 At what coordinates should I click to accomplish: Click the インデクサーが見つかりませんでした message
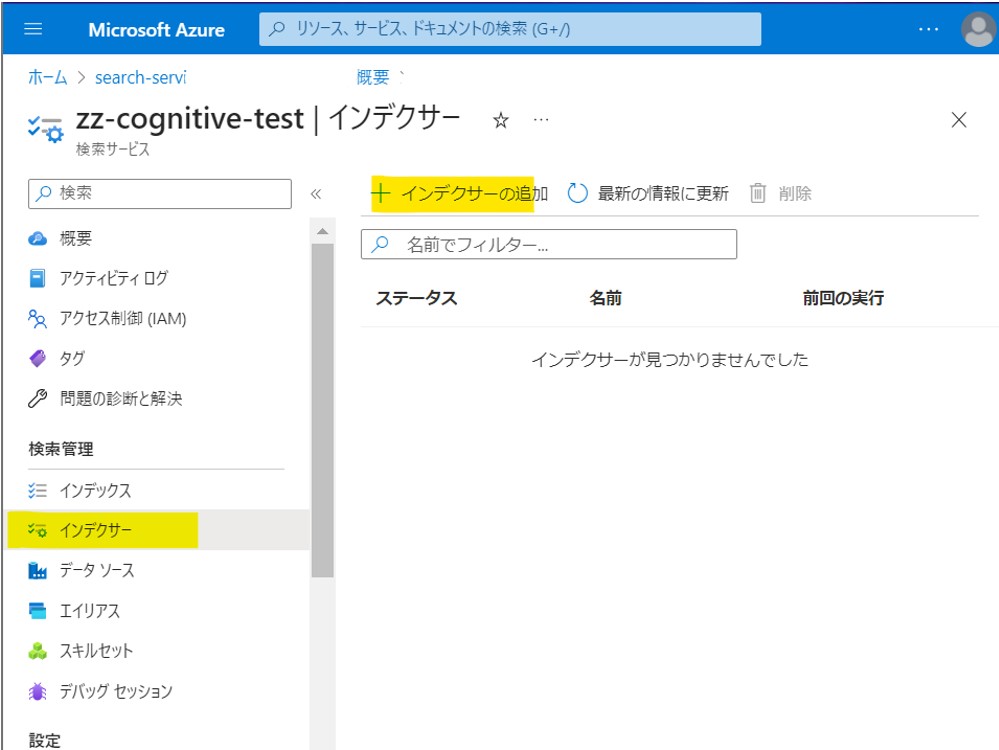coord(670,359)
